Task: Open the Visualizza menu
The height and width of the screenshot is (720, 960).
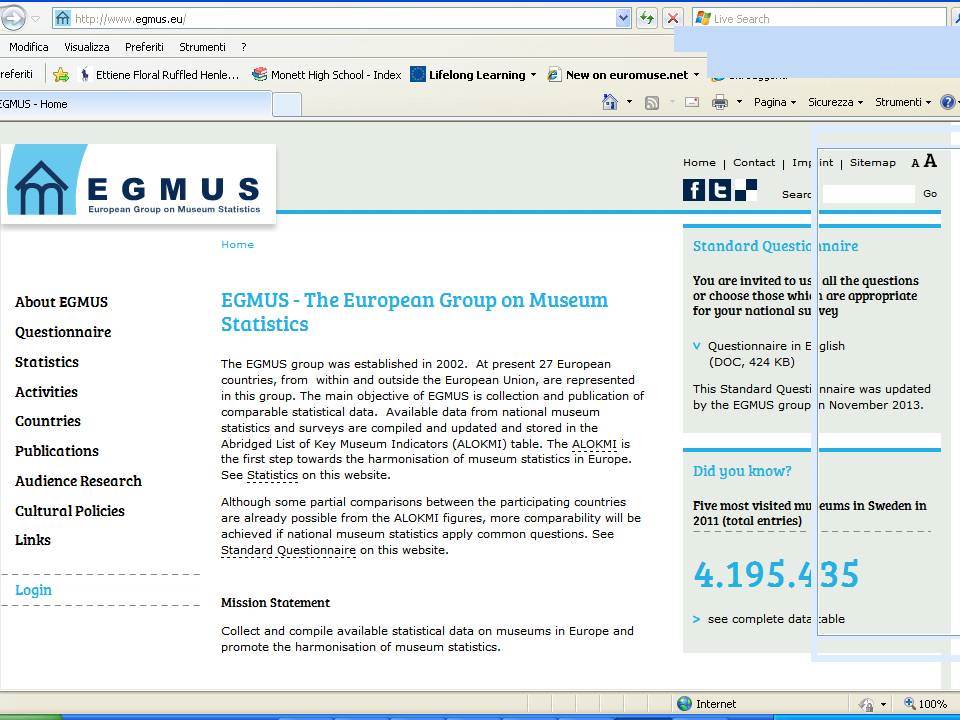Action: (x=86, y=47)
